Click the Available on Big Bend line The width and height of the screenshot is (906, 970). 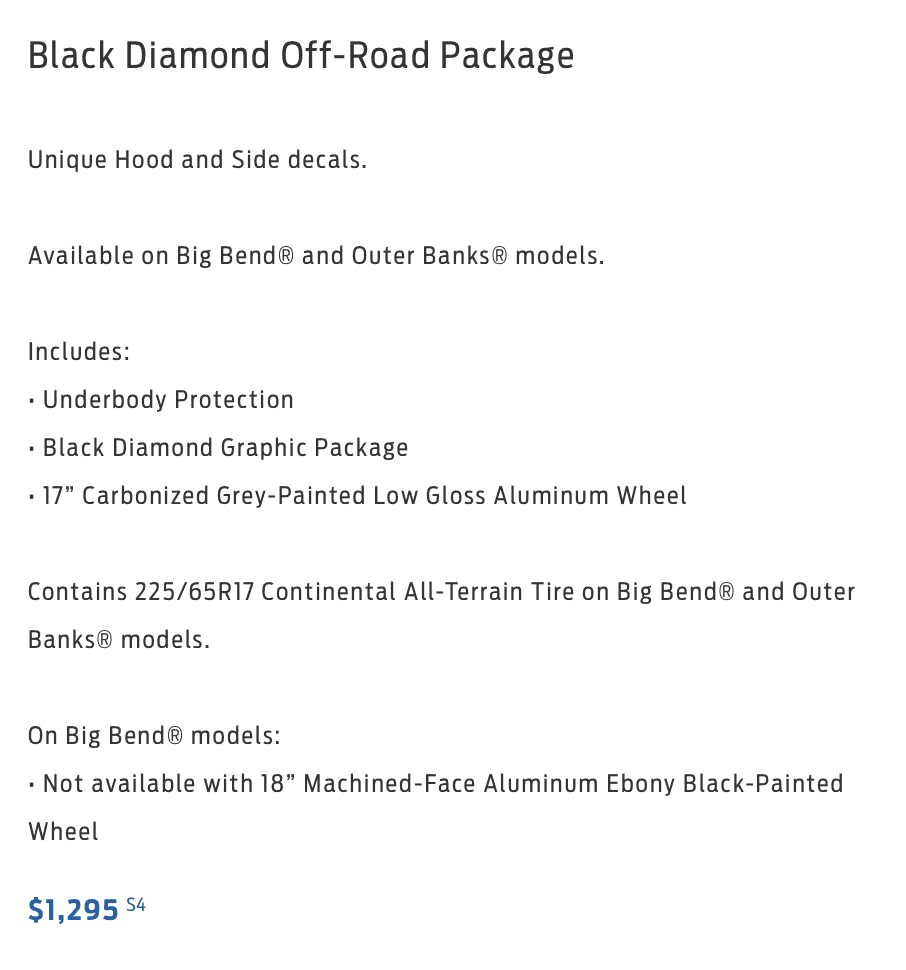(x=316, y=256)
